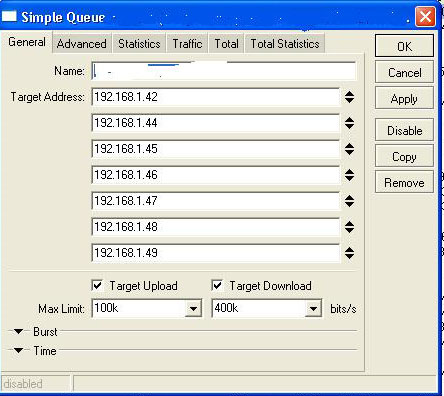Viewport: 444px width, 396px height.
Task: Open the download Max Limit 400k dropdown
Action: tap(313, 308)
